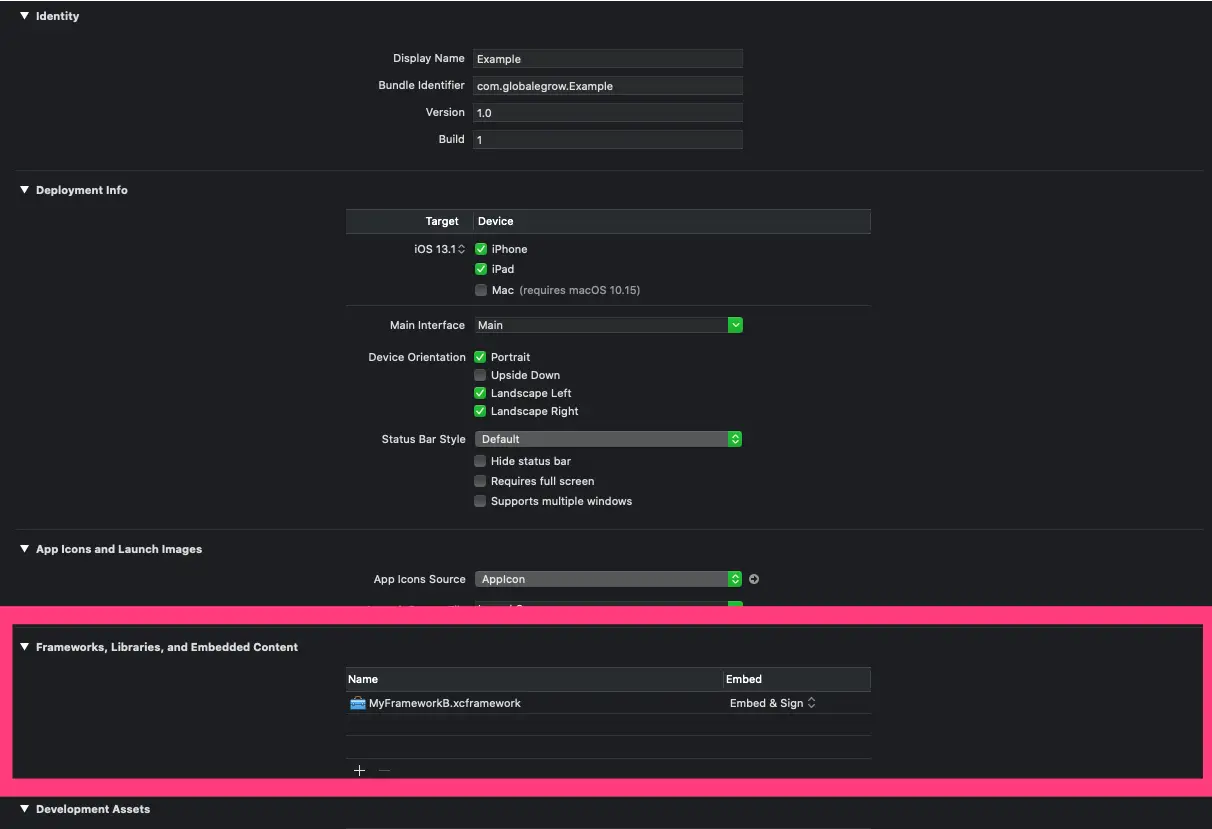Collapse the Deployment Info section

click(x=25, y=190)
